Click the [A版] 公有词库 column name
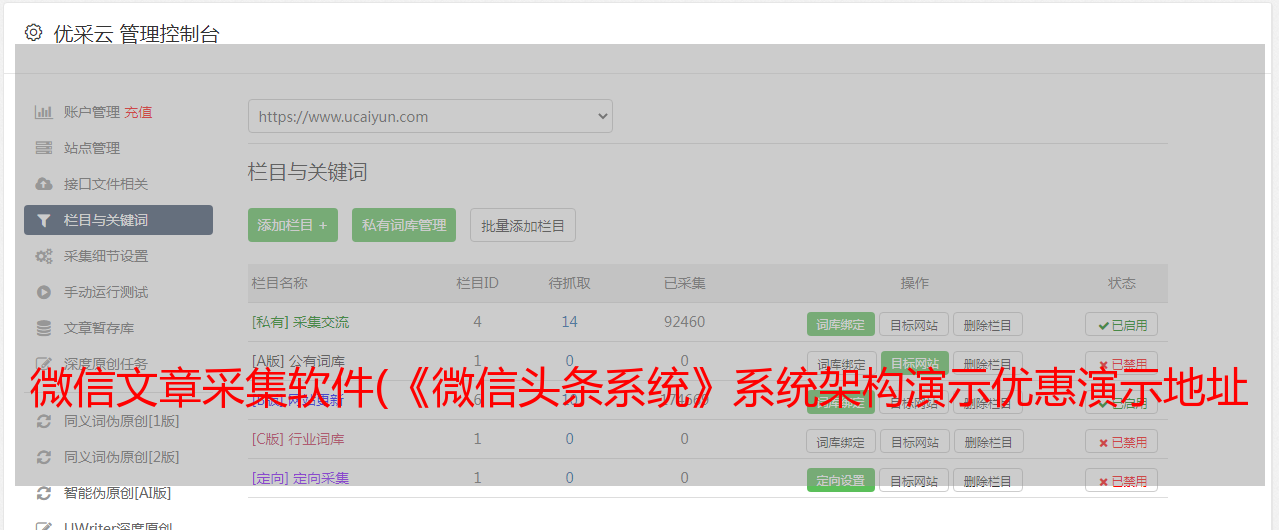Viewport: 1279px width, 530px height. coord(298,361)
